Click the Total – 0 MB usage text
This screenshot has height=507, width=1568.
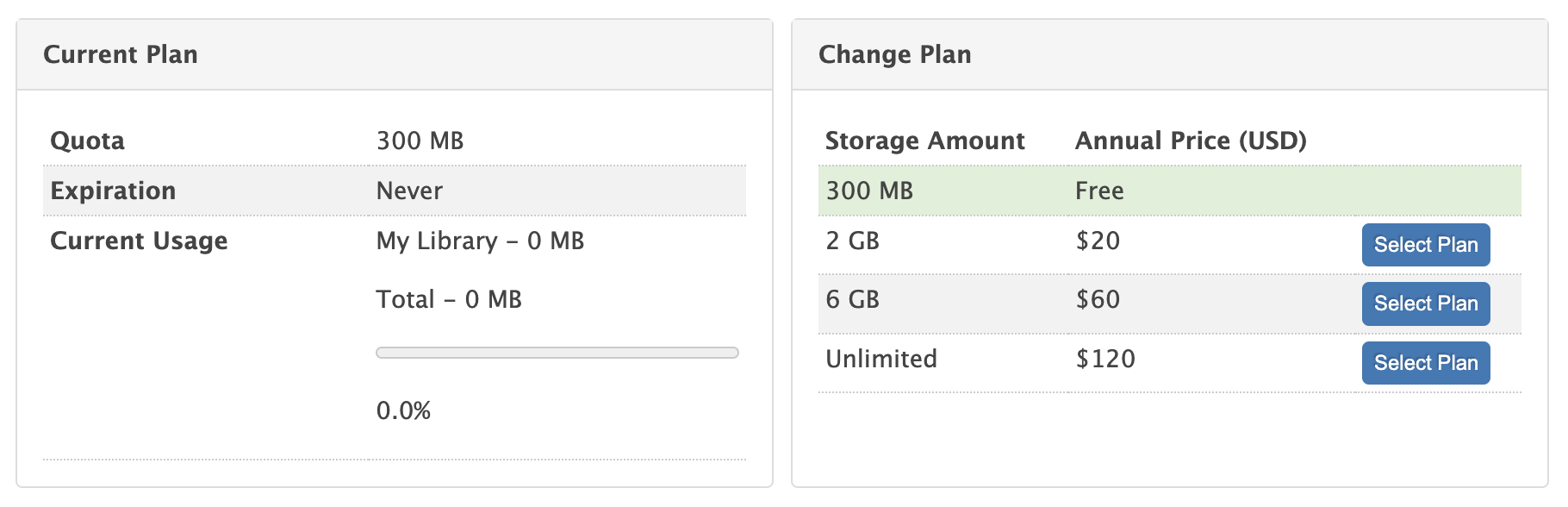449,299
